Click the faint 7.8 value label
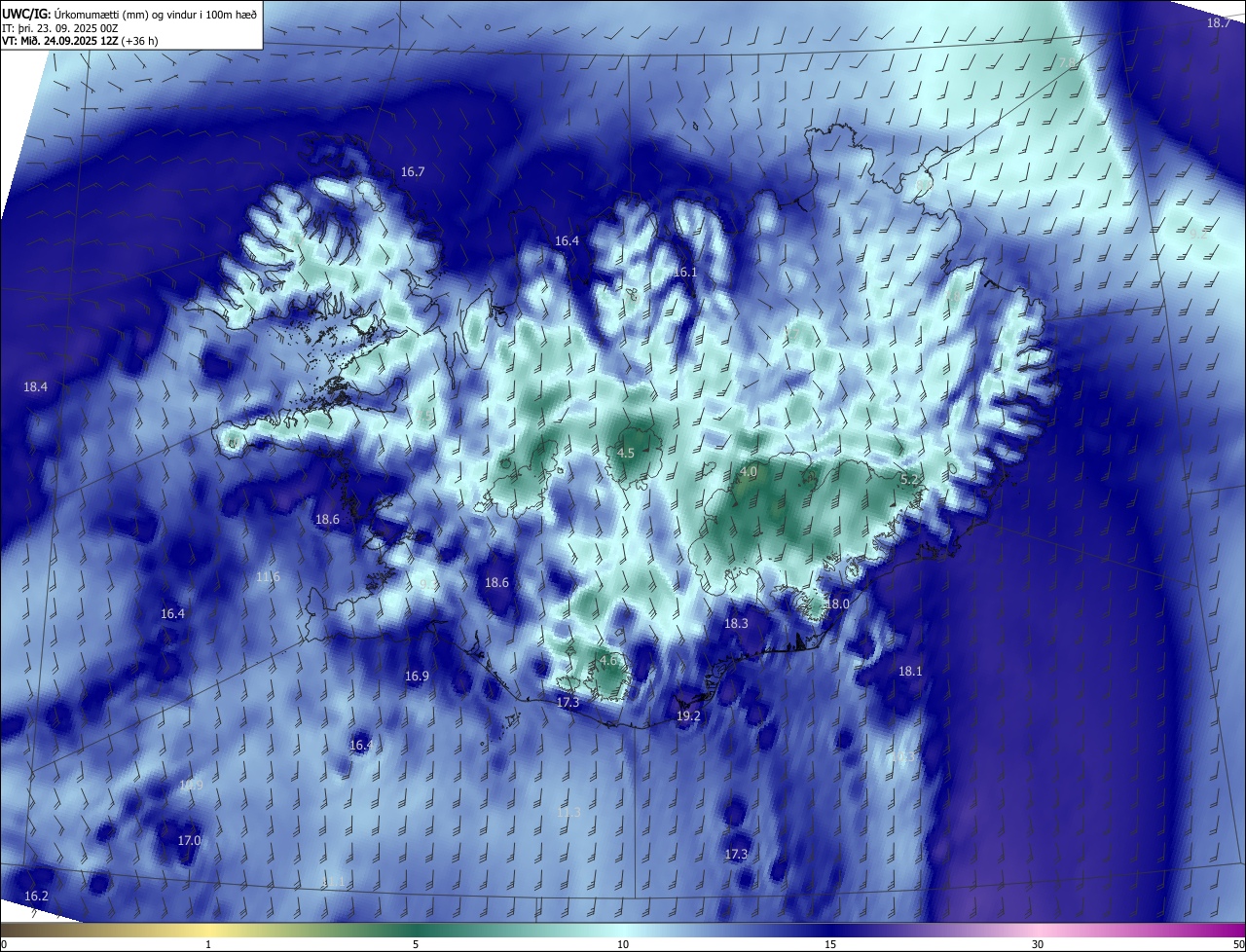 point(1066,62)
